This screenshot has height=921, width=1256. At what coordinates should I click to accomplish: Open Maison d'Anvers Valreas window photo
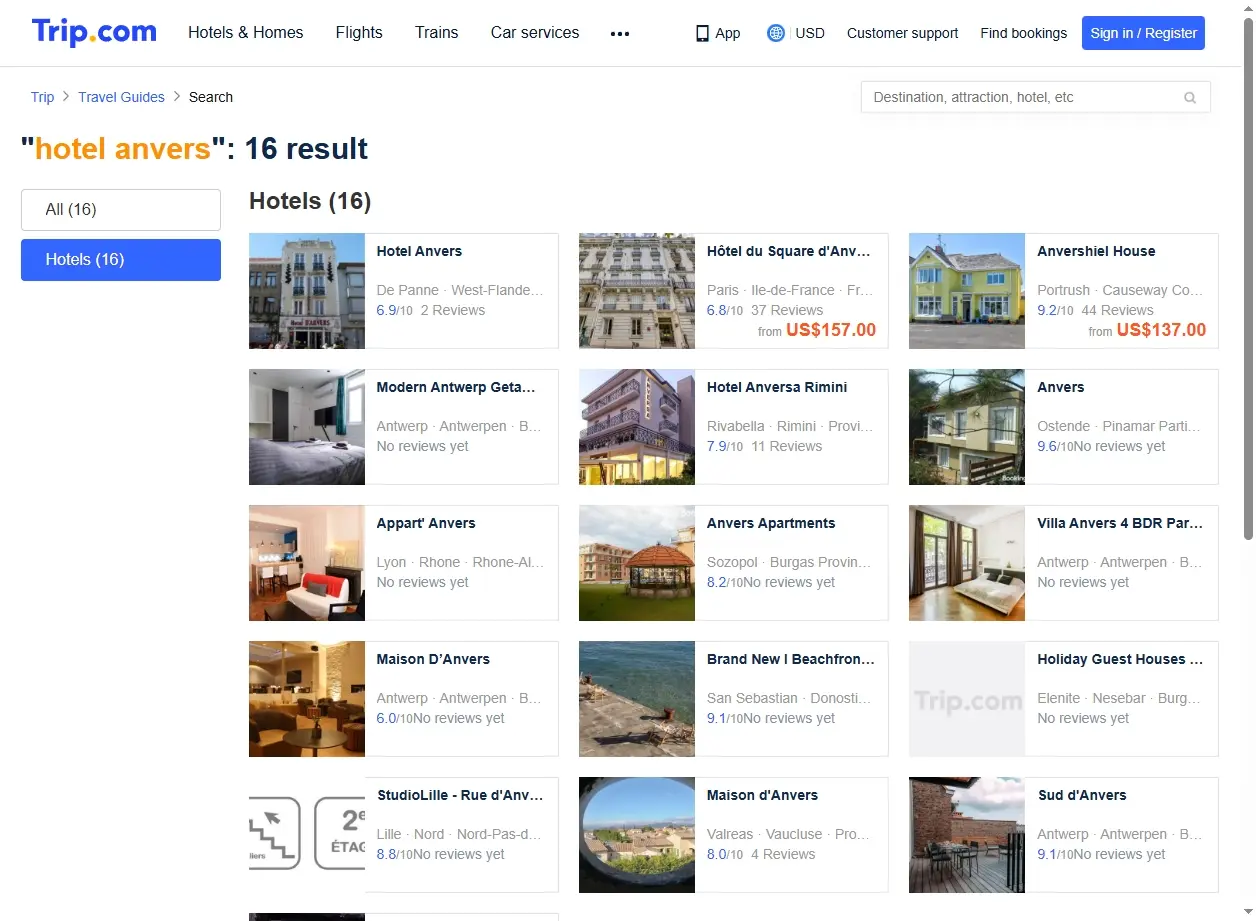(637, 835)
